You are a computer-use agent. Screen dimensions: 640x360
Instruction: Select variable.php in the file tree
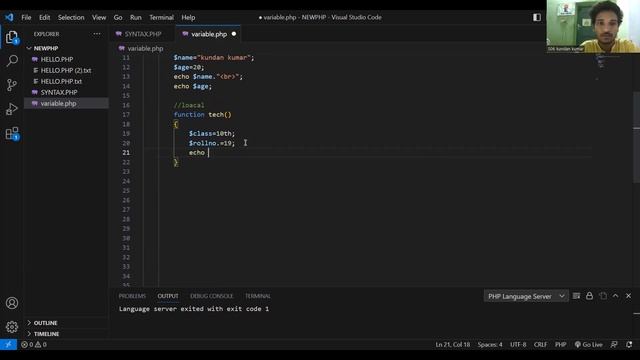[67, 103]
